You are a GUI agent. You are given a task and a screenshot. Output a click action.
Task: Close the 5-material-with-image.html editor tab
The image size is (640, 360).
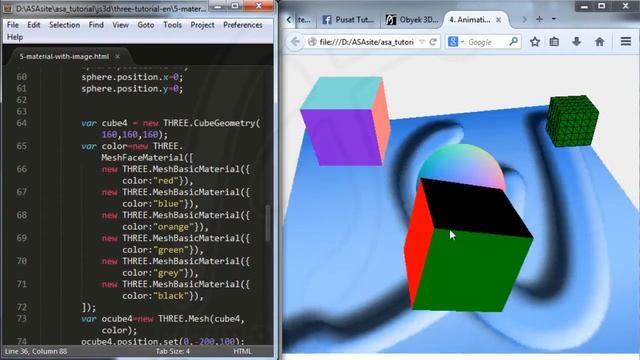pos(117,56)
